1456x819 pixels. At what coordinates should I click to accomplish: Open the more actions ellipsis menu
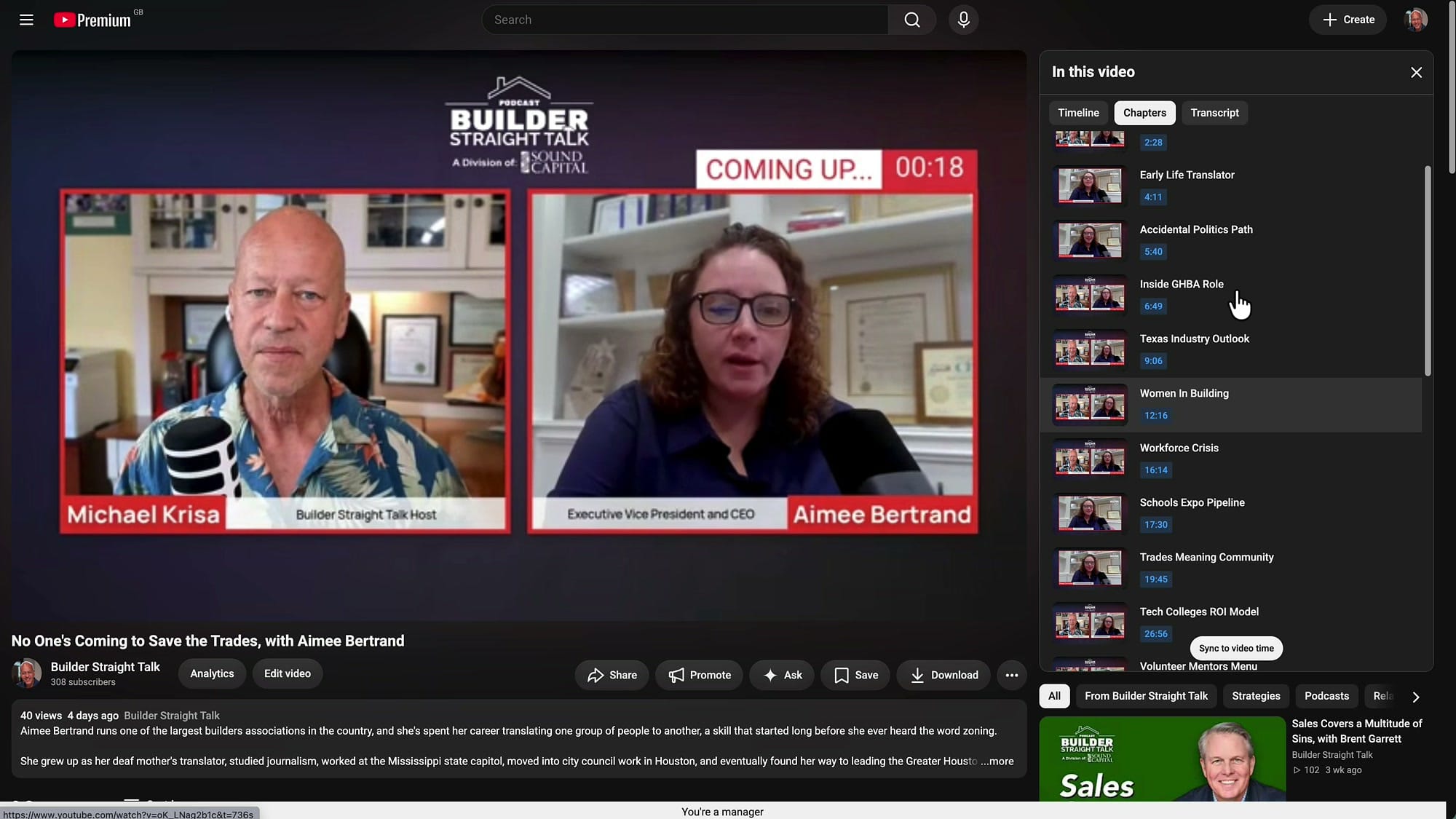tap(1011, 675)
